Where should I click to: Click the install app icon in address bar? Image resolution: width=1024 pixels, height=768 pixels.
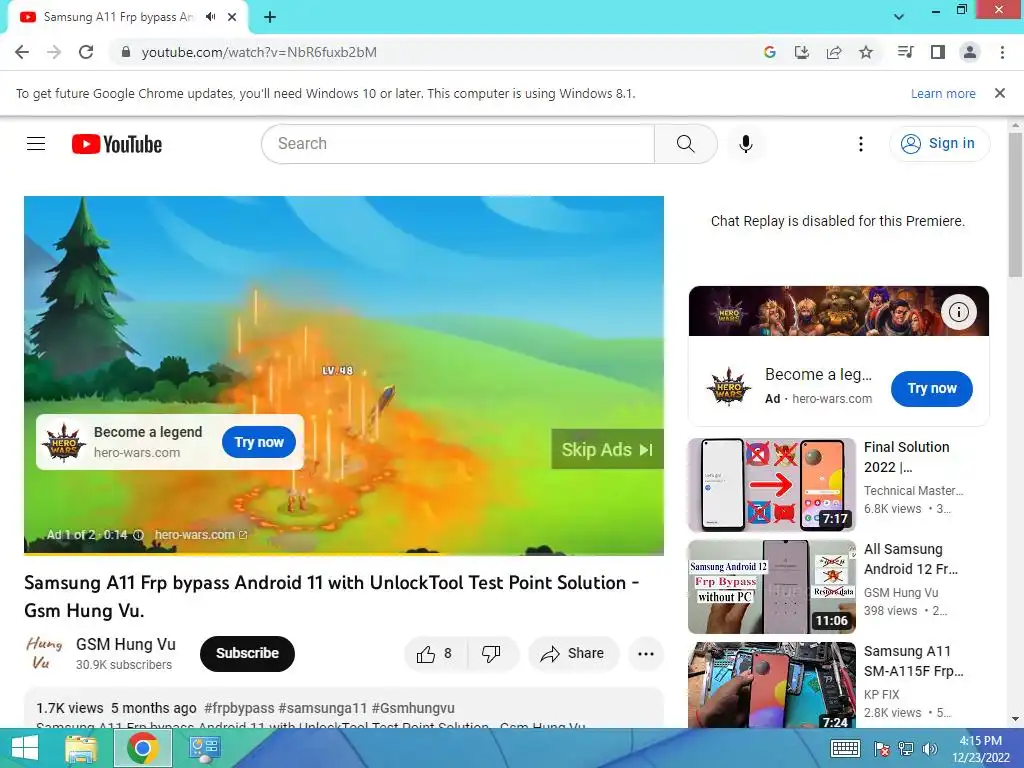pyautogui.click(x=802, y=52)
